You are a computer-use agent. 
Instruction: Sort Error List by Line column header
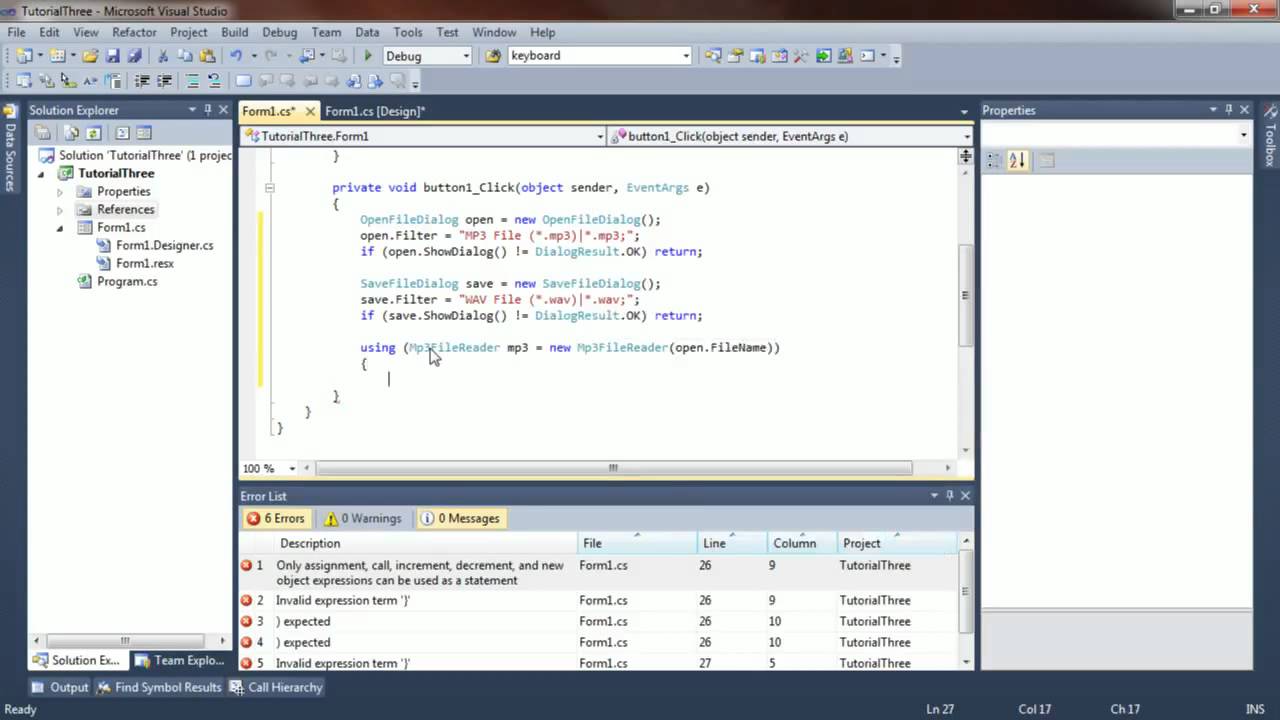[x=732, y=543]
